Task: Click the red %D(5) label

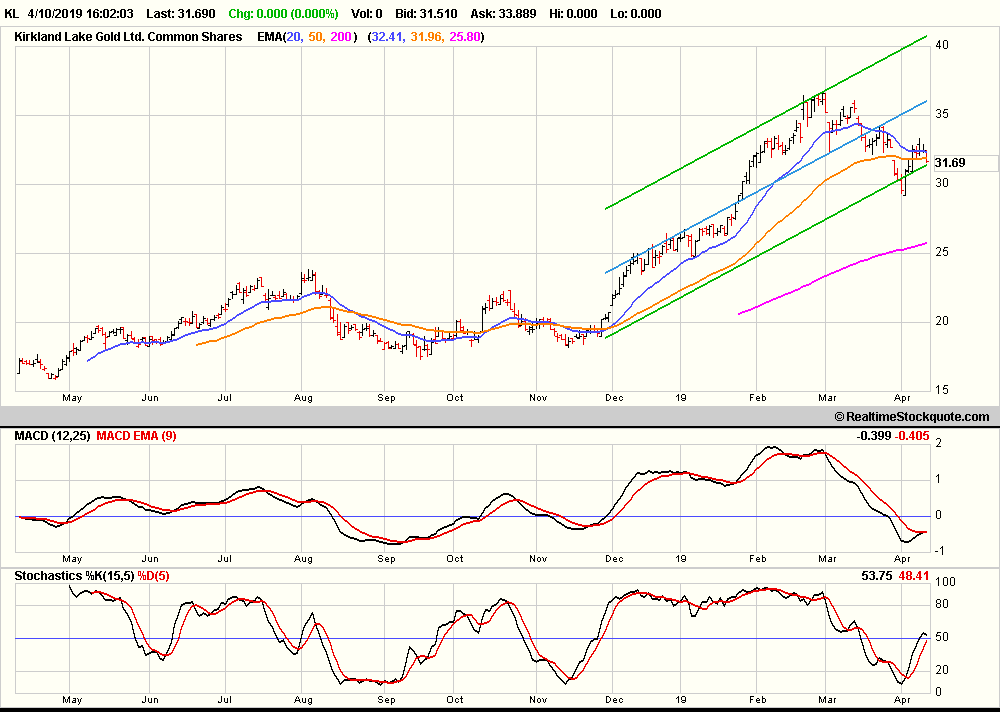Action: [153, 576]
